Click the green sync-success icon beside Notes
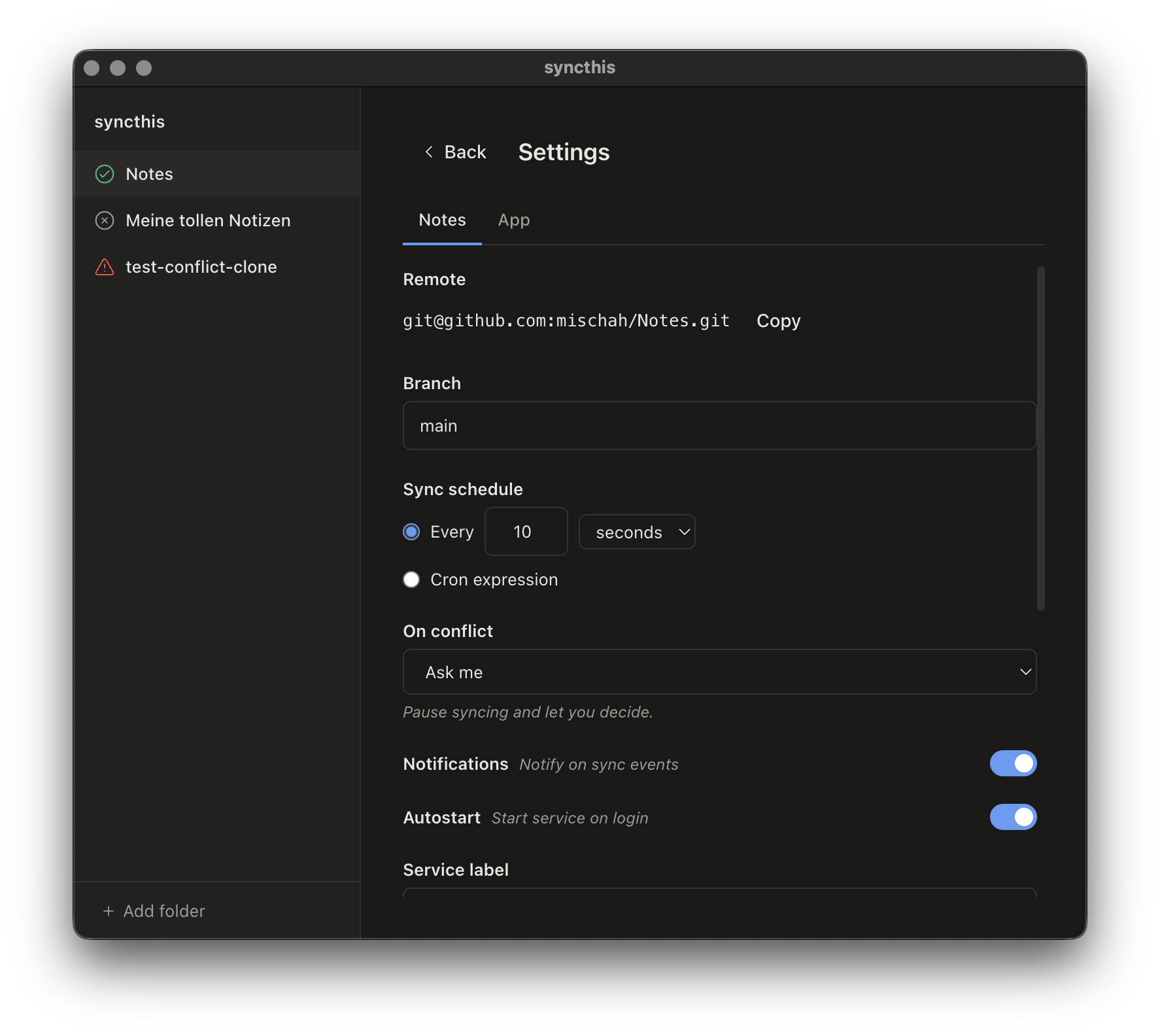 [x=105, y=173]
